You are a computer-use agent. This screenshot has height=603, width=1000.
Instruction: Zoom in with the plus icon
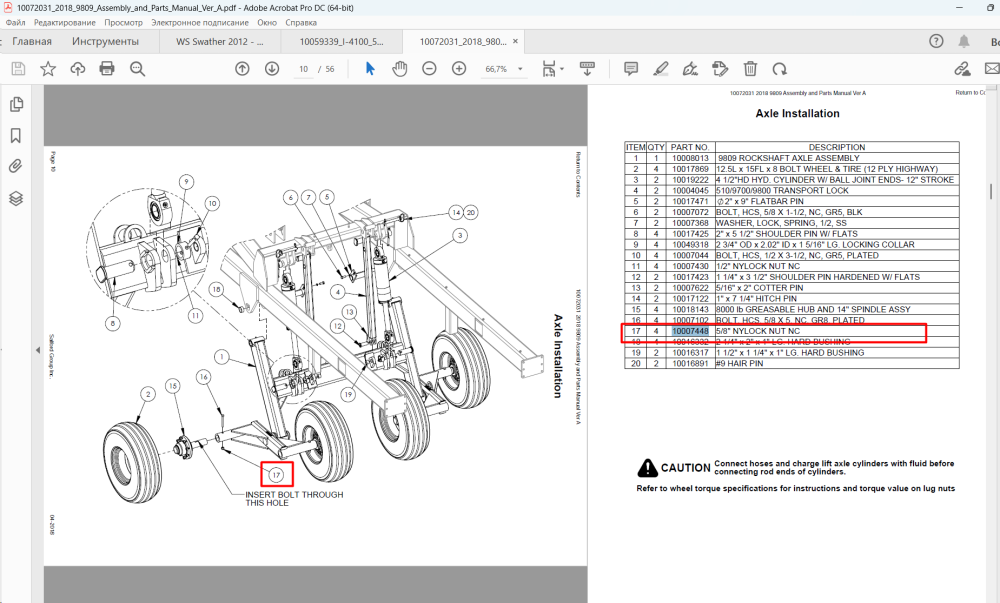point(459,69)
